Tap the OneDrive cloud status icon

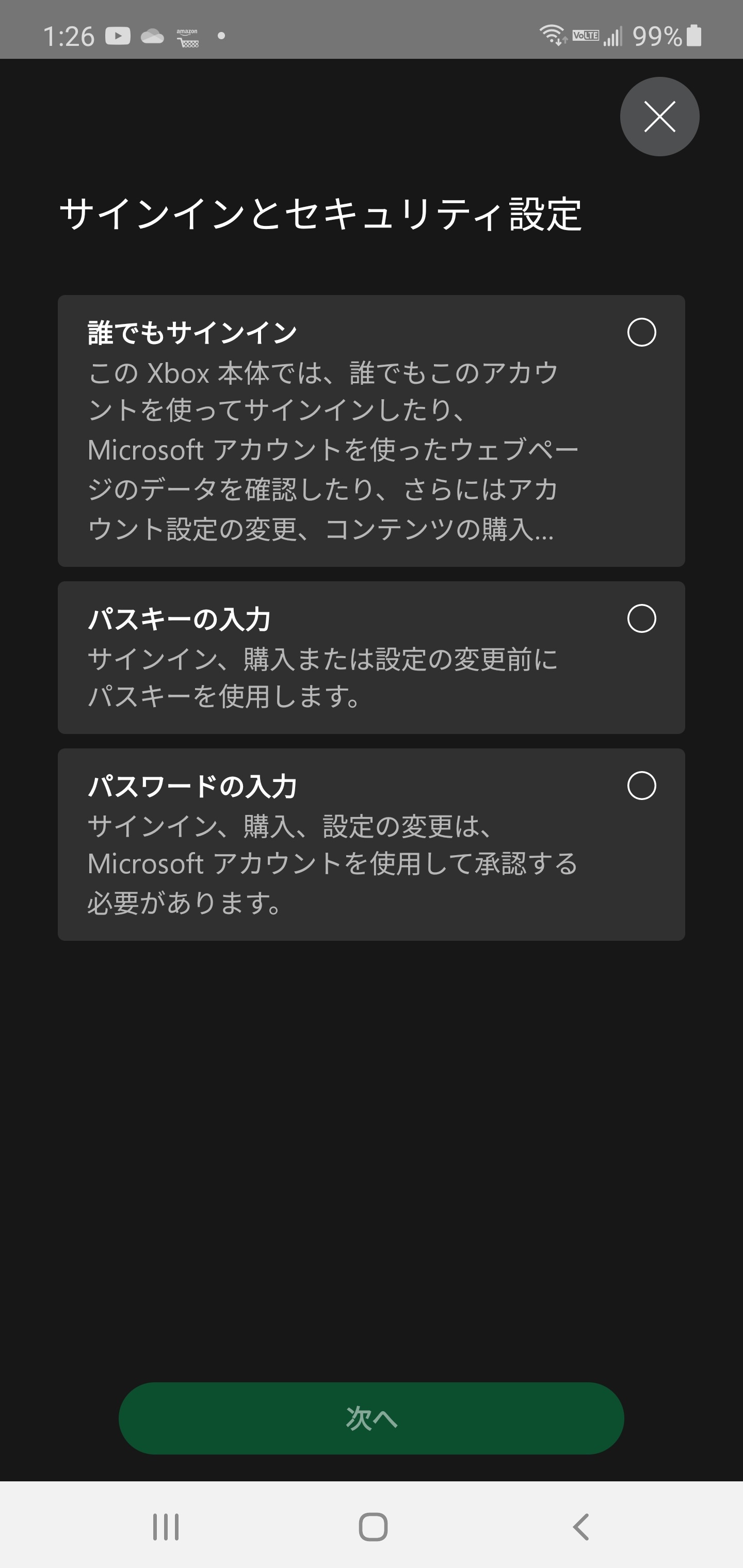152,37
